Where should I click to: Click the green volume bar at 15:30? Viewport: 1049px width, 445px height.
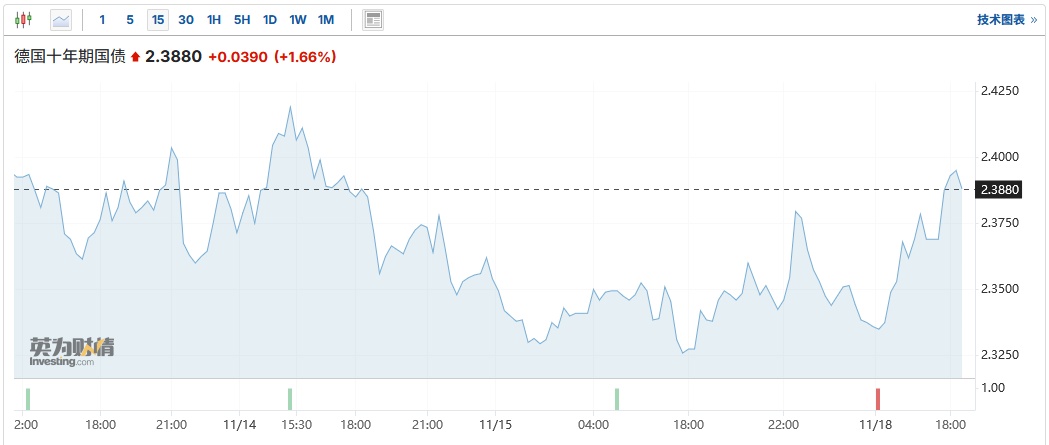290,398
